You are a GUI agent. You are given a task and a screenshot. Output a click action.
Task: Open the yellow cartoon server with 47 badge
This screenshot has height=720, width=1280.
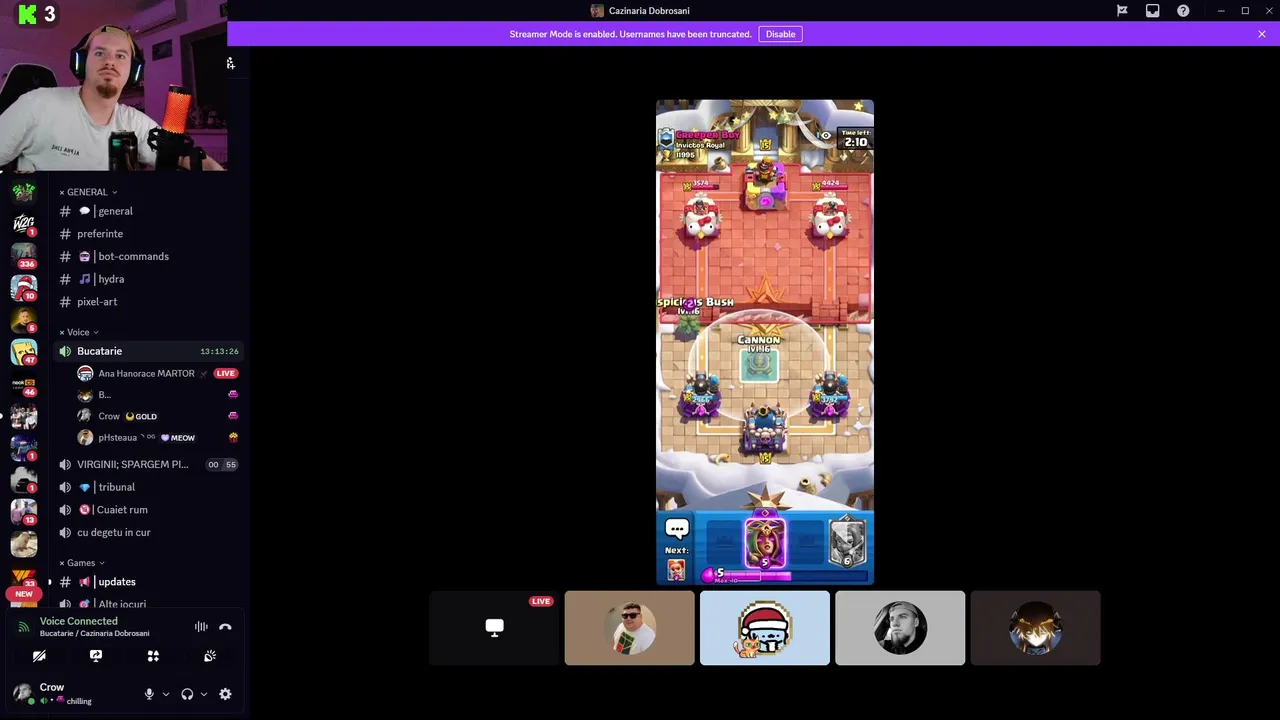(24, 352)
